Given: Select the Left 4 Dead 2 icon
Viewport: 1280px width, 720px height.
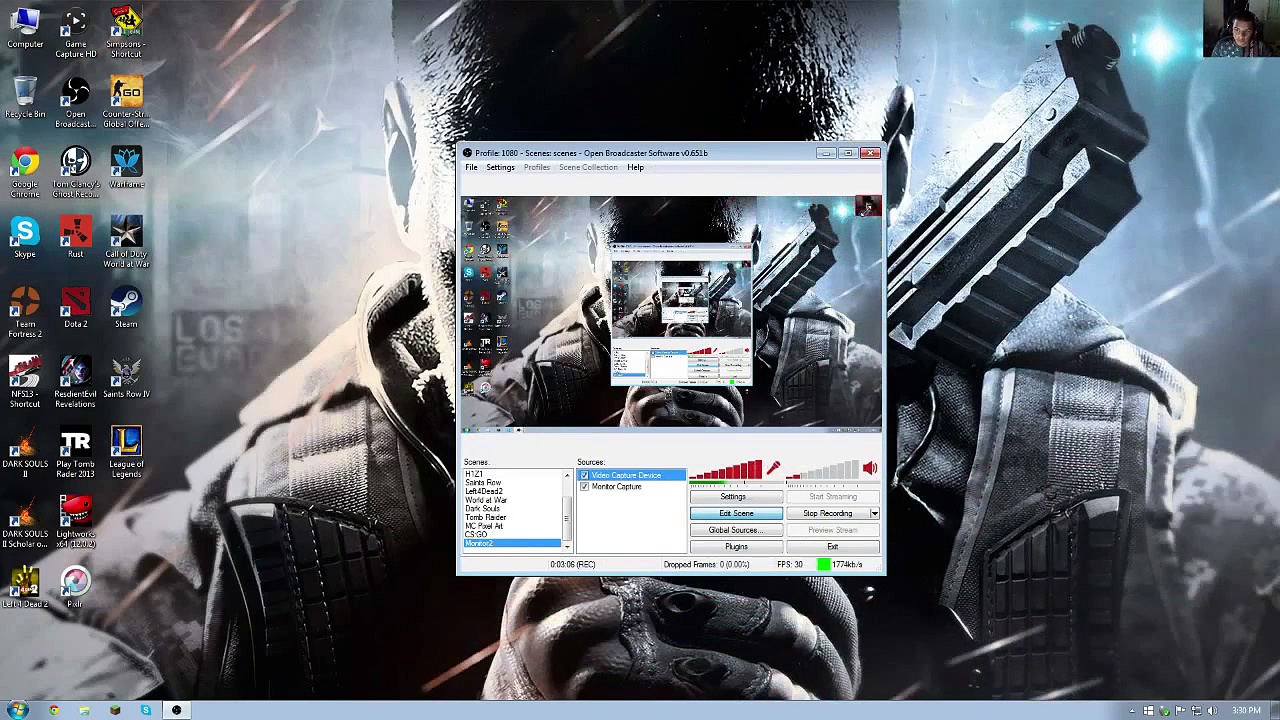Looking at the screenshot, I should point(25,588).
